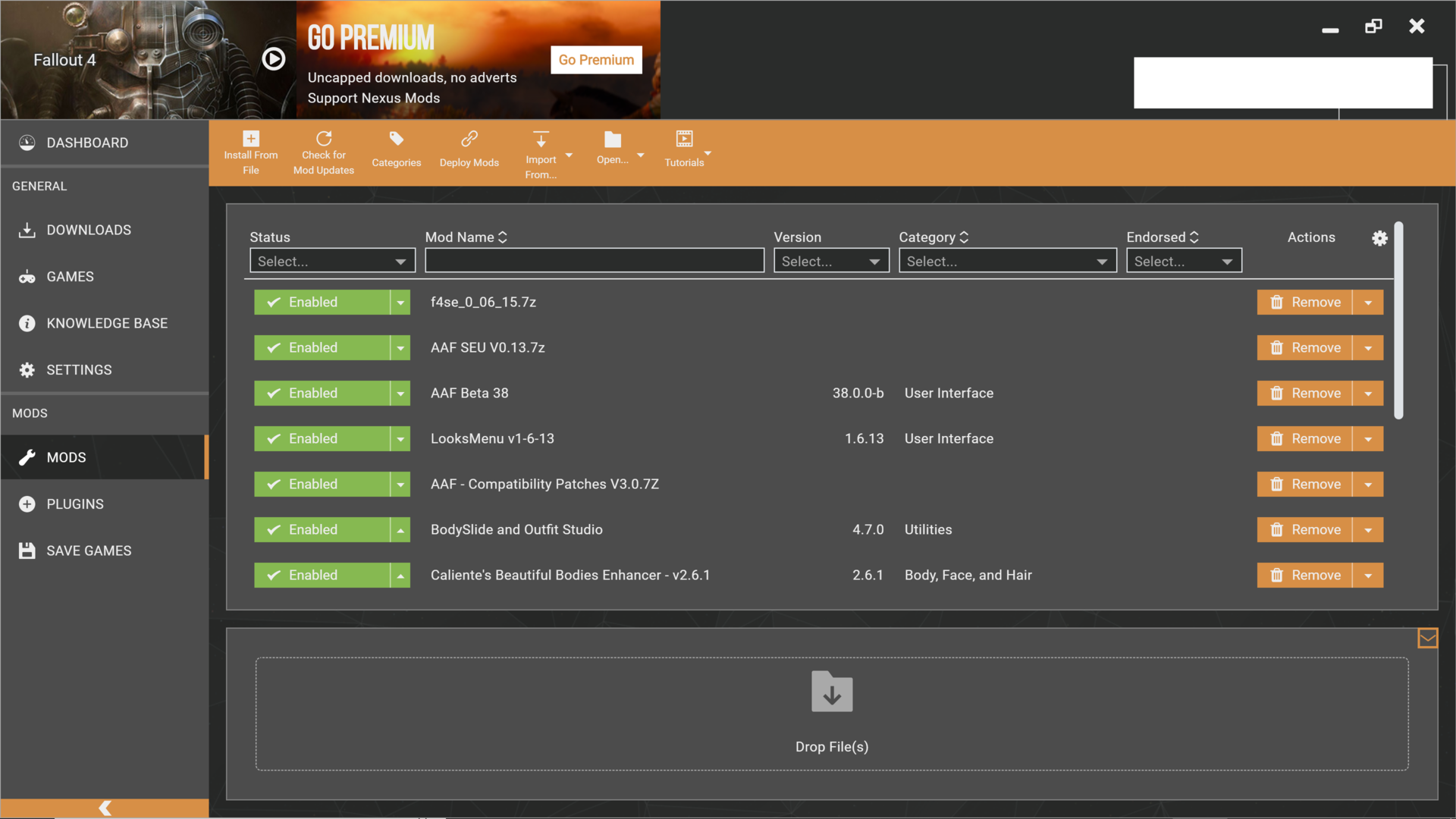Viewport: 1456px width, 819px height.
Task: Click trash icon for LooksMenu v1-6-13
Action: pyautogui.click(x=1277, y=439)
